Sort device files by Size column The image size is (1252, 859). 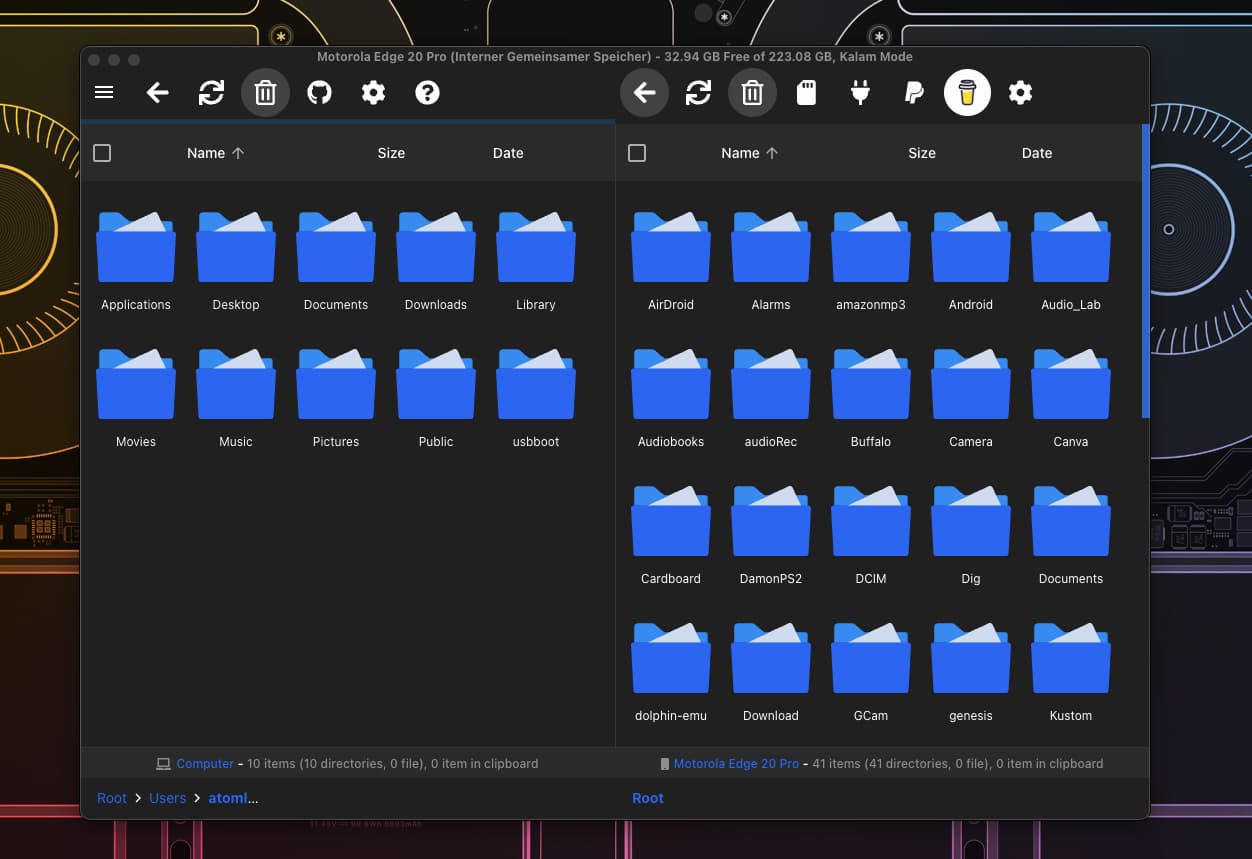point(921,153)
